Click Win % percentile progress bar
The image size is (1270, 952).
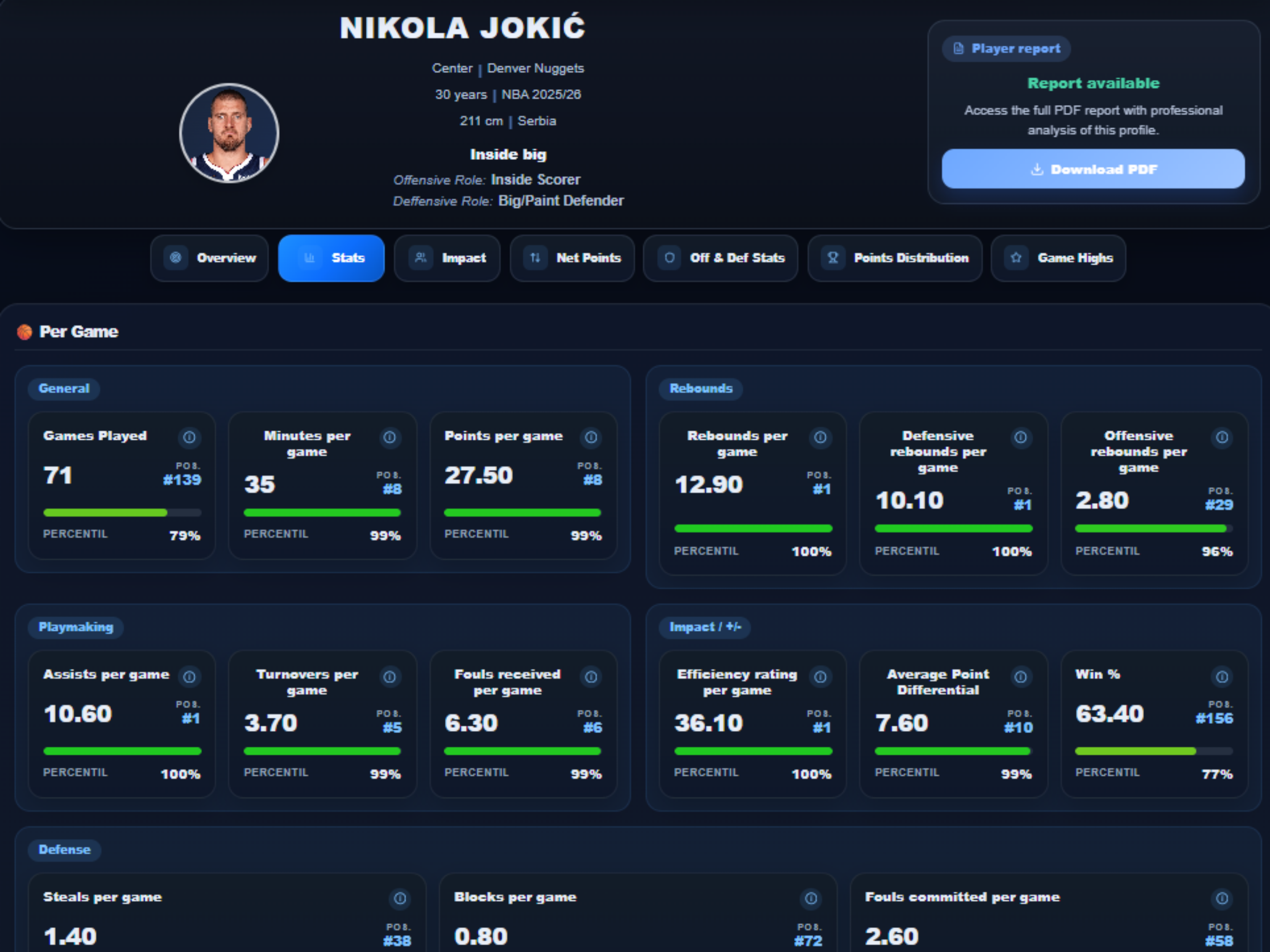click(x=1154, y=751)
